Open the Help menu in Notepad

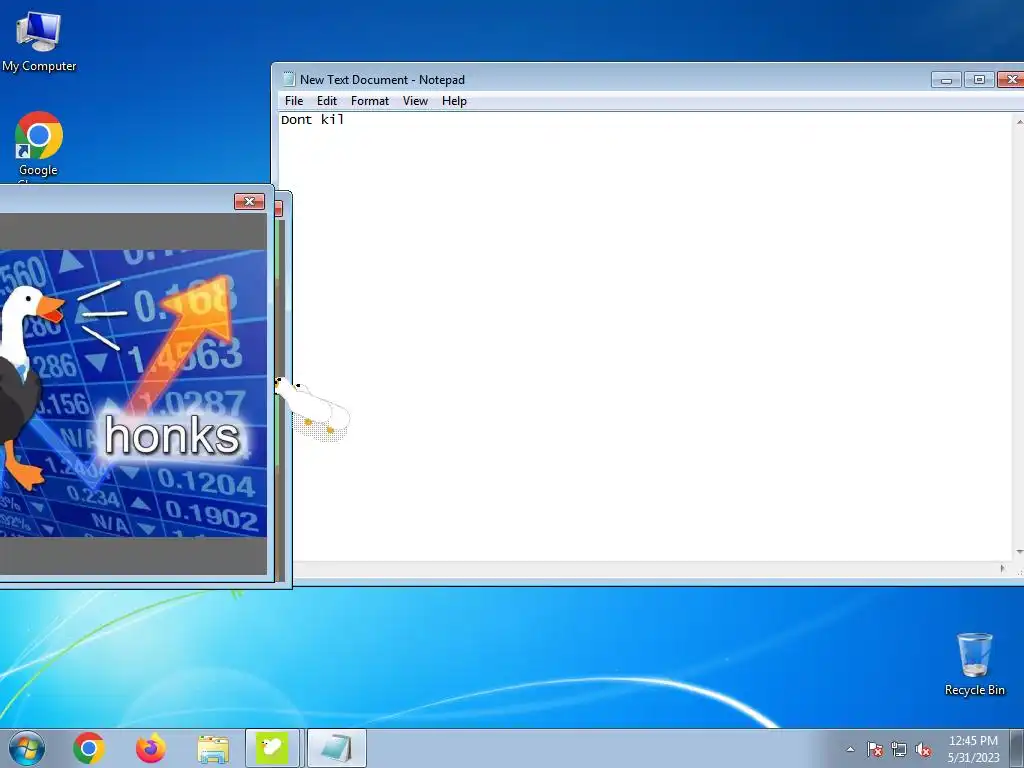click(454, 101)
